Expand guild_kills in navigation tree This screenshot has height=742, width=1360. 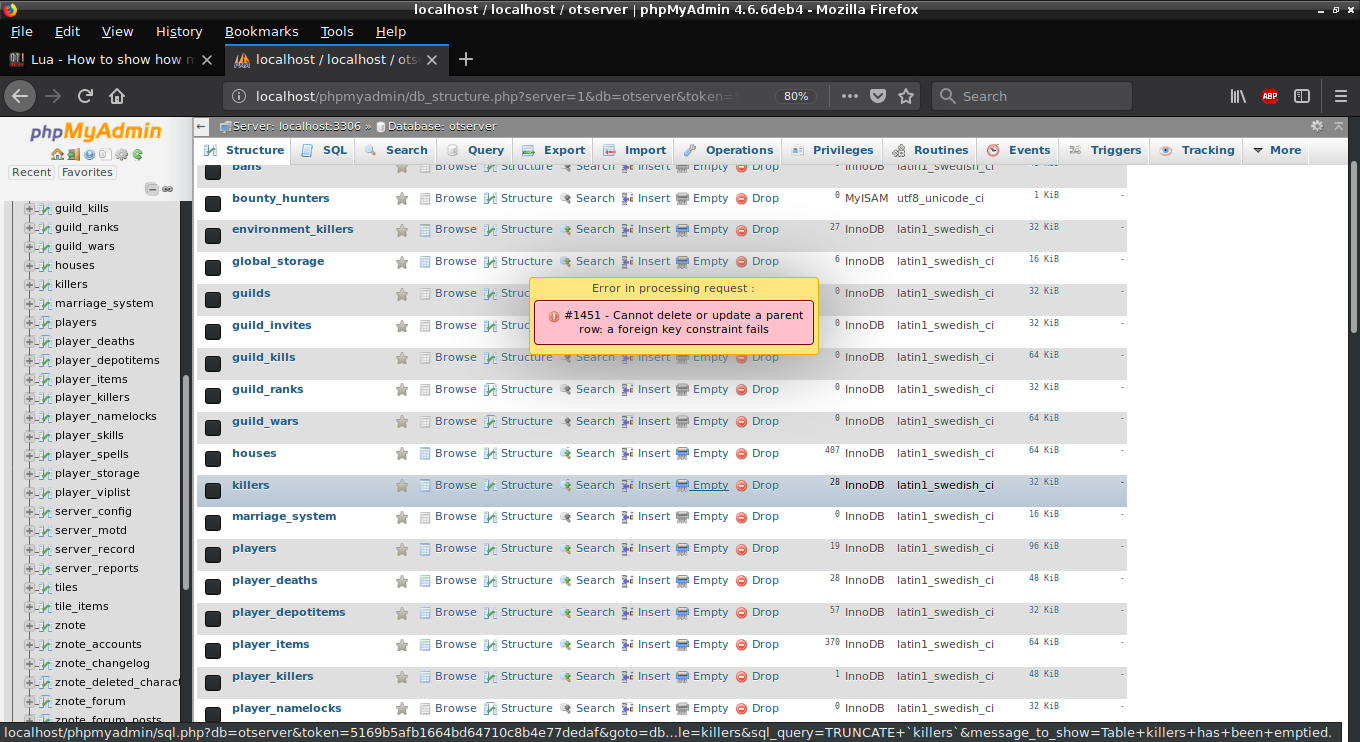tap(29, 208)
